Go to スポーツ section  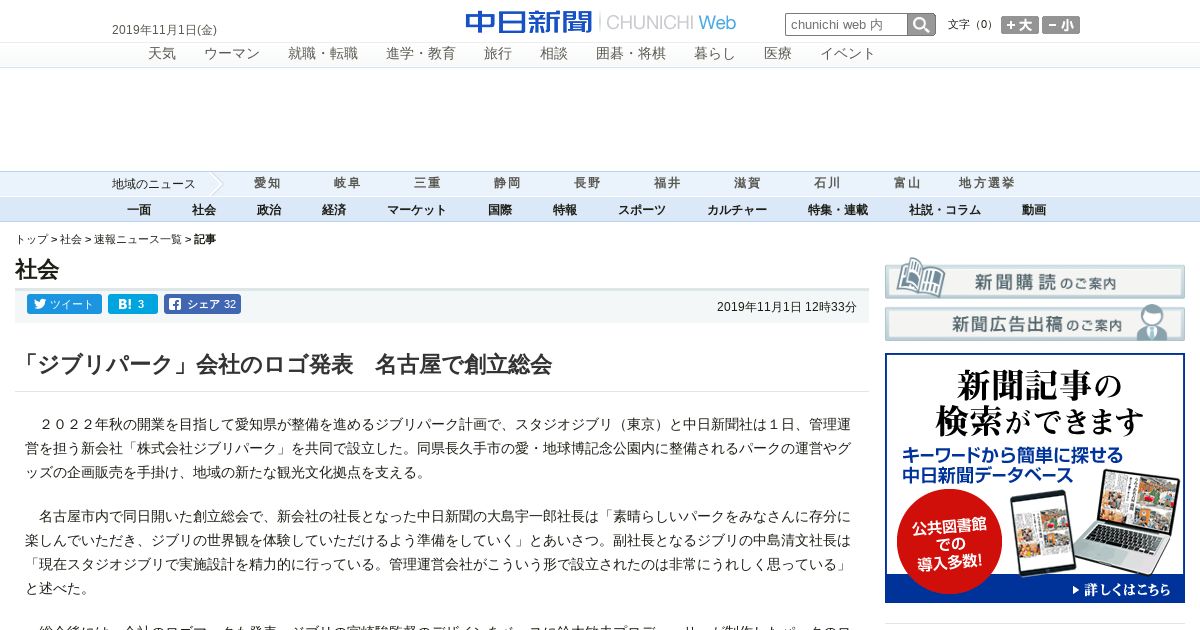642,210
